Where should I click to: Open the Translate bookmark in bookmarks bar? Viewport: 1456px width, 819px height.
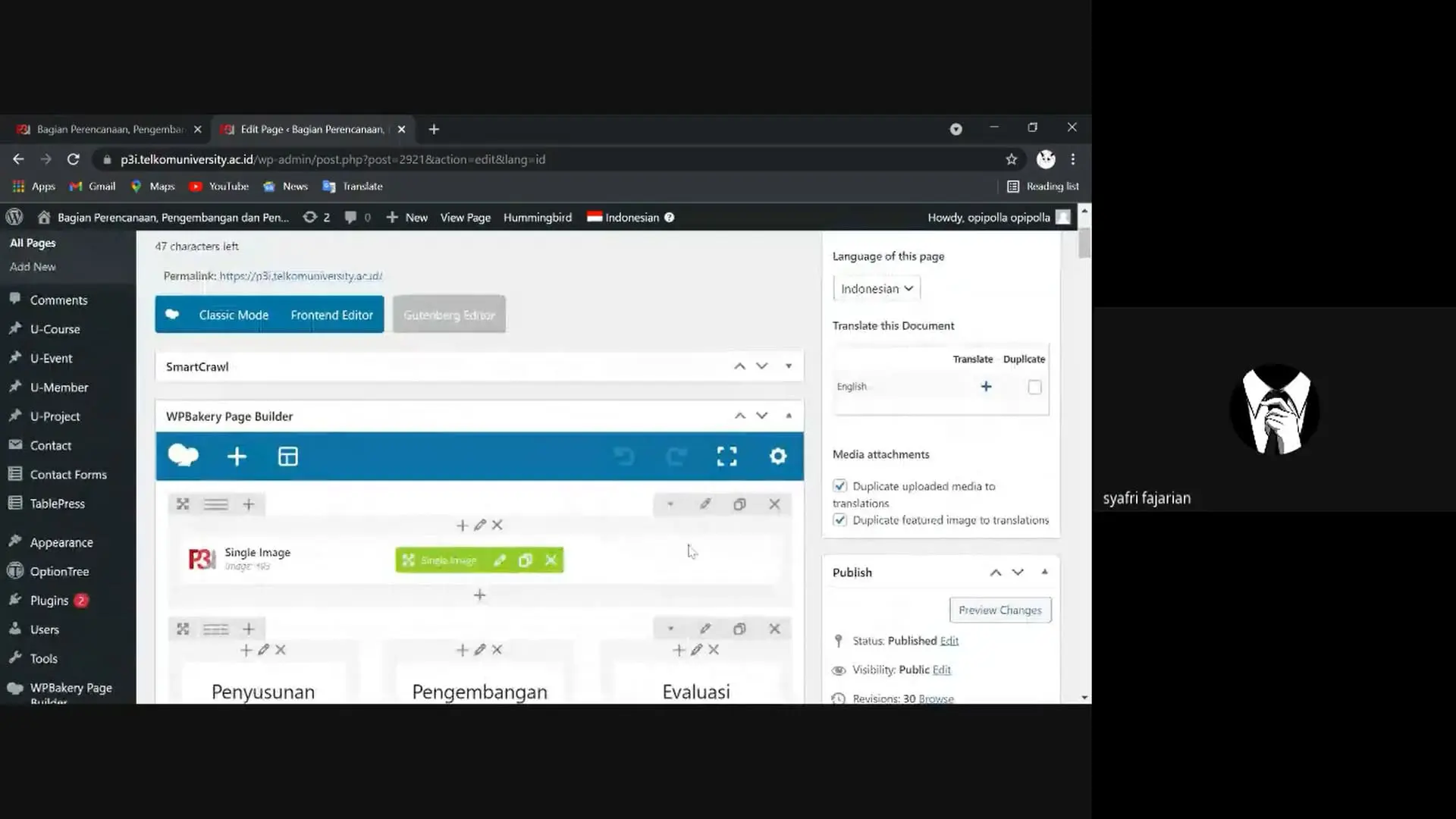(353, 187)
